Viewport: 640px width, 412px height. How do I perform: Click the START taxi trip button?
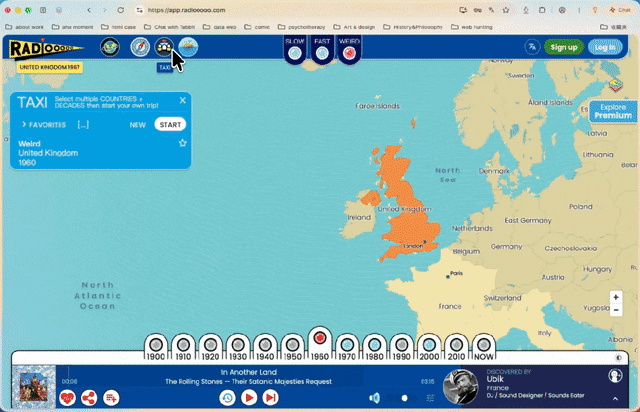(170, 125)
